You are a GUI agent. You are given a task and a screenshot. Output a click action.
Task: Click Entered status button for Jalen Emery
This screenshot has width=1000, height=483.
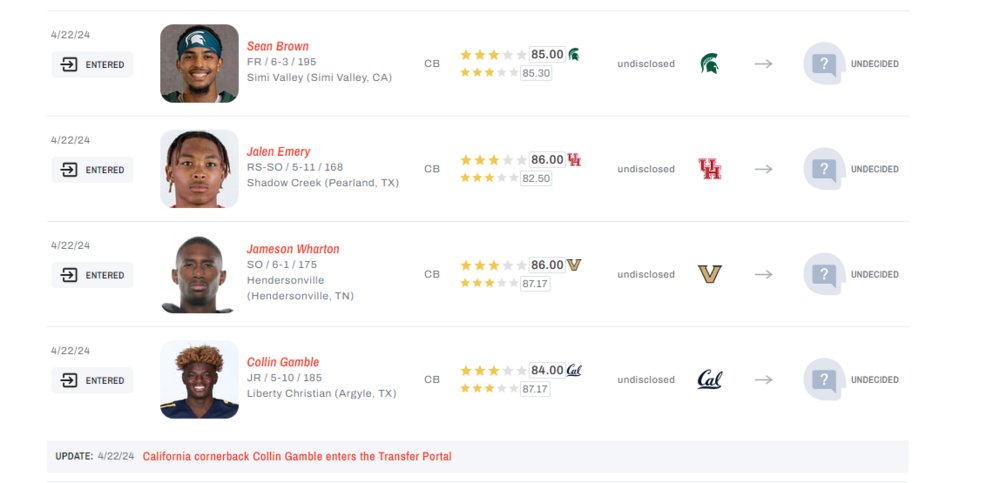[x=93, y=170]
